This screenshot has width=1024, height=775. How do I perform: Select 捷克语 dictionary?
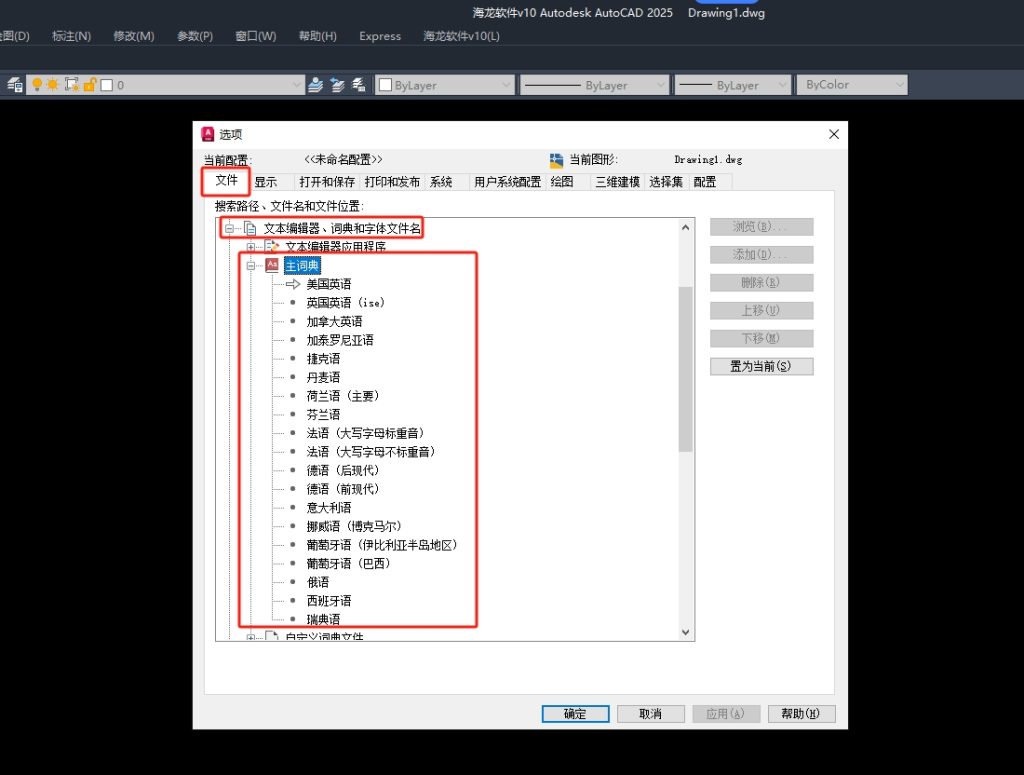click(x=323, y=358)
